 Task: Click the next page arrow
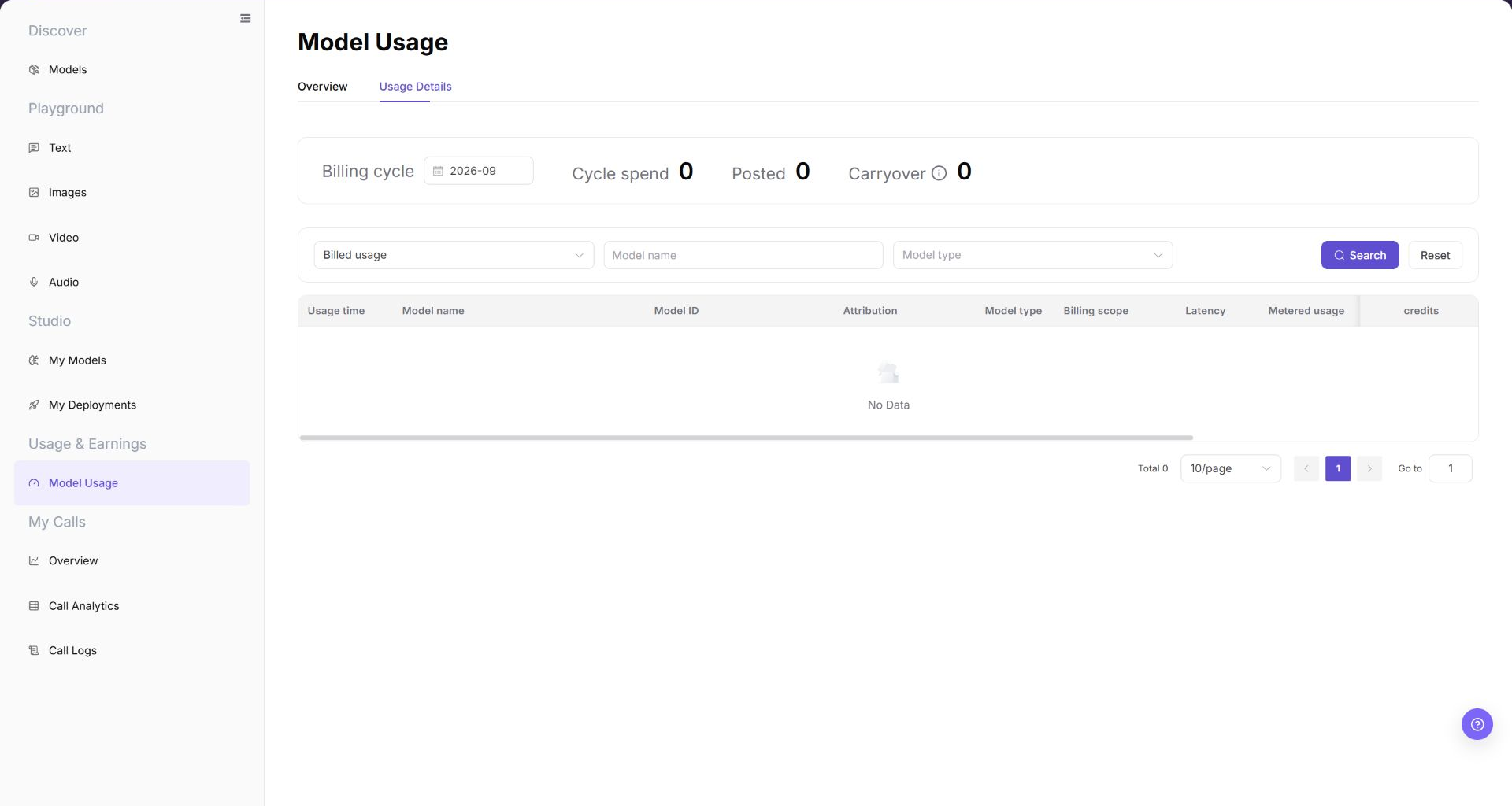[1369, 468]
